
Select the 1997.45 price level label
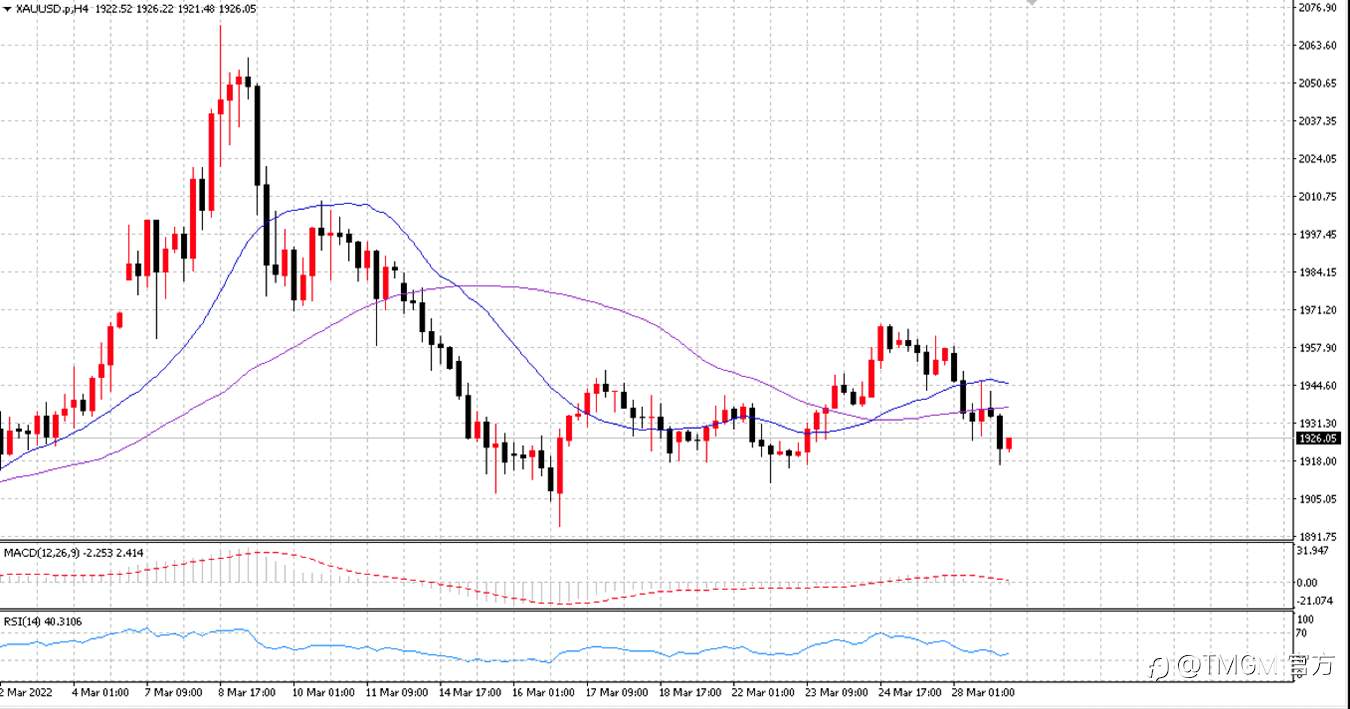coord(1317,234)
